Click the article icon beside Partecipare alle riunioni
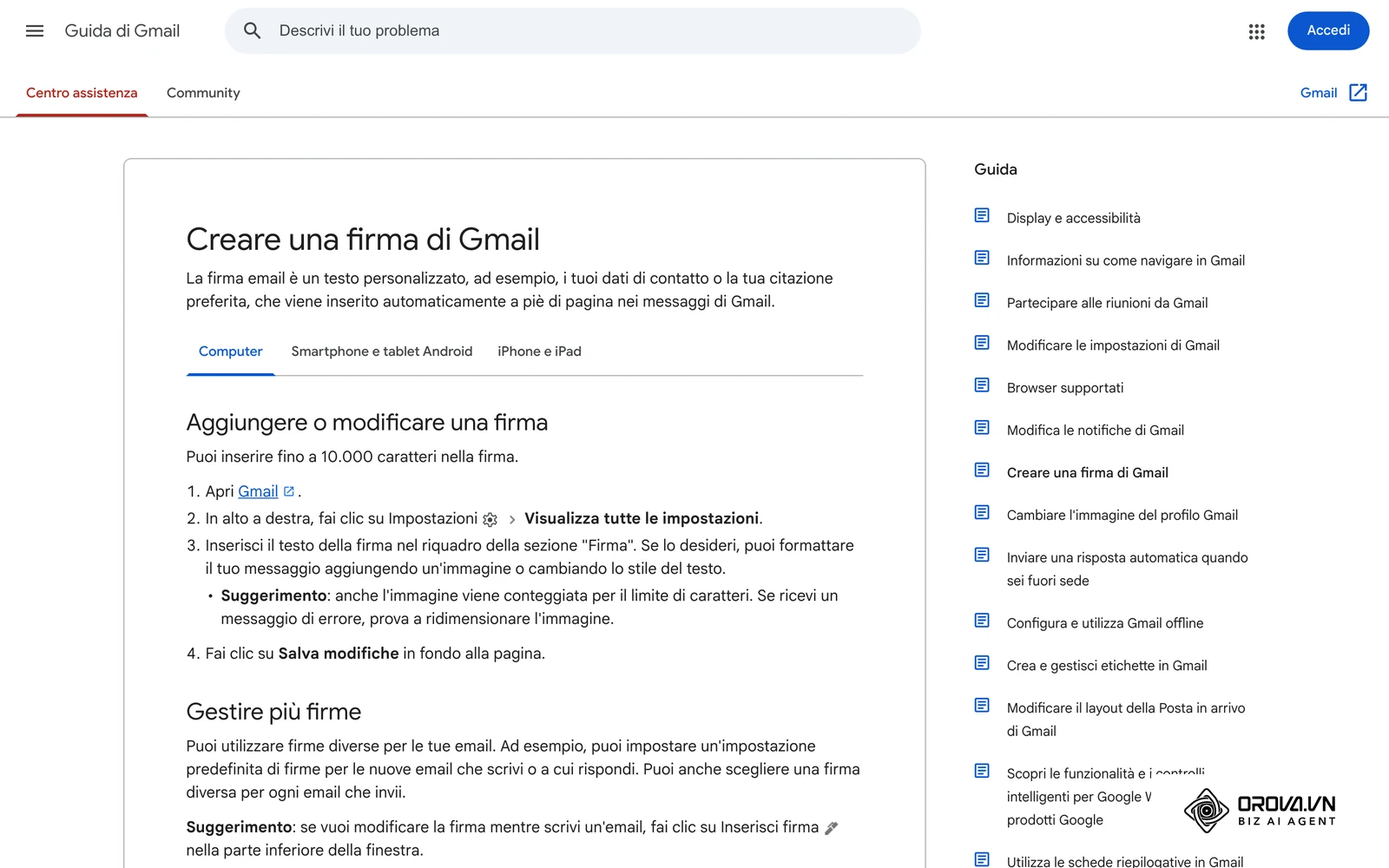The height and width of the screenshot is (868, 1389). coord(982,300)
